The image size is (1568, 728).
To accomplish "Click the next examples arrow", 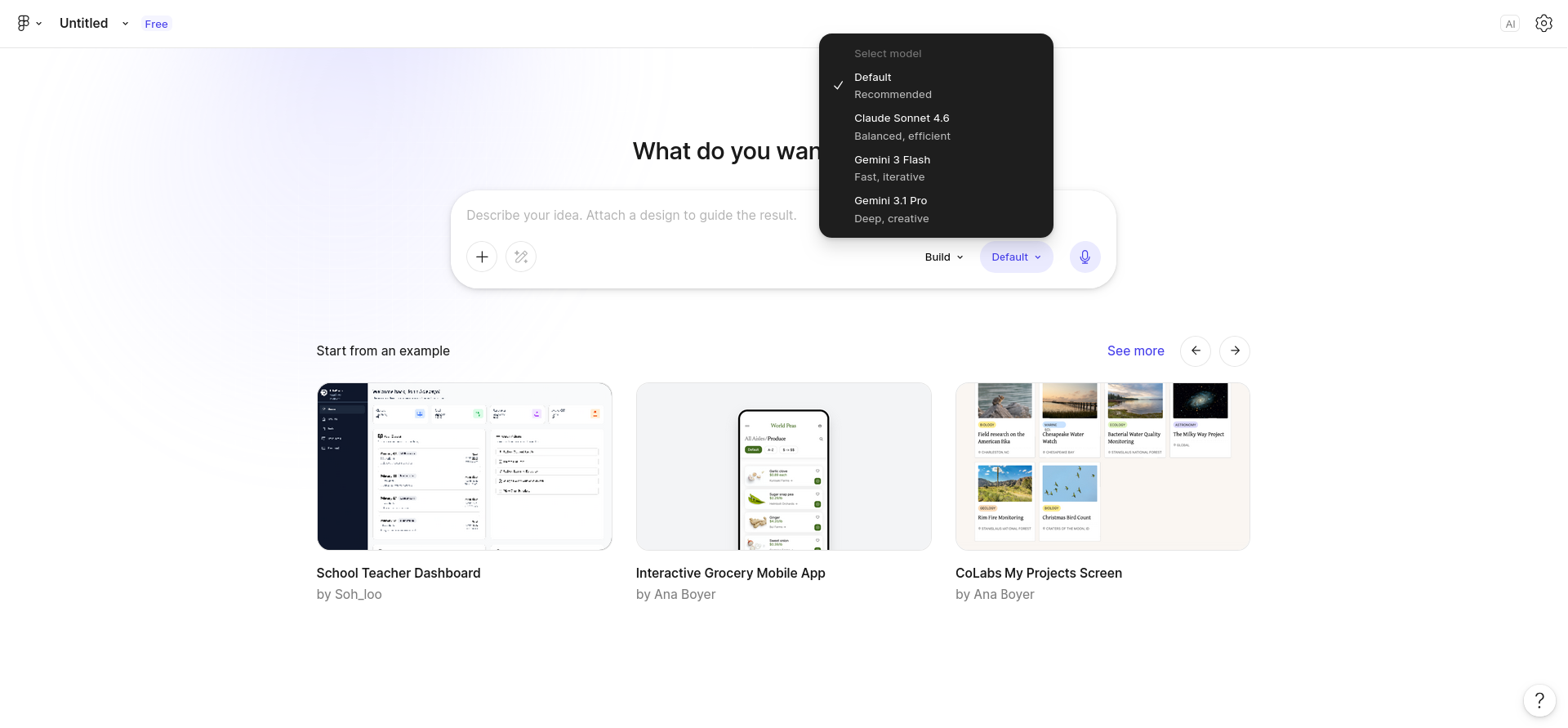I will (x=1235, y=351).
